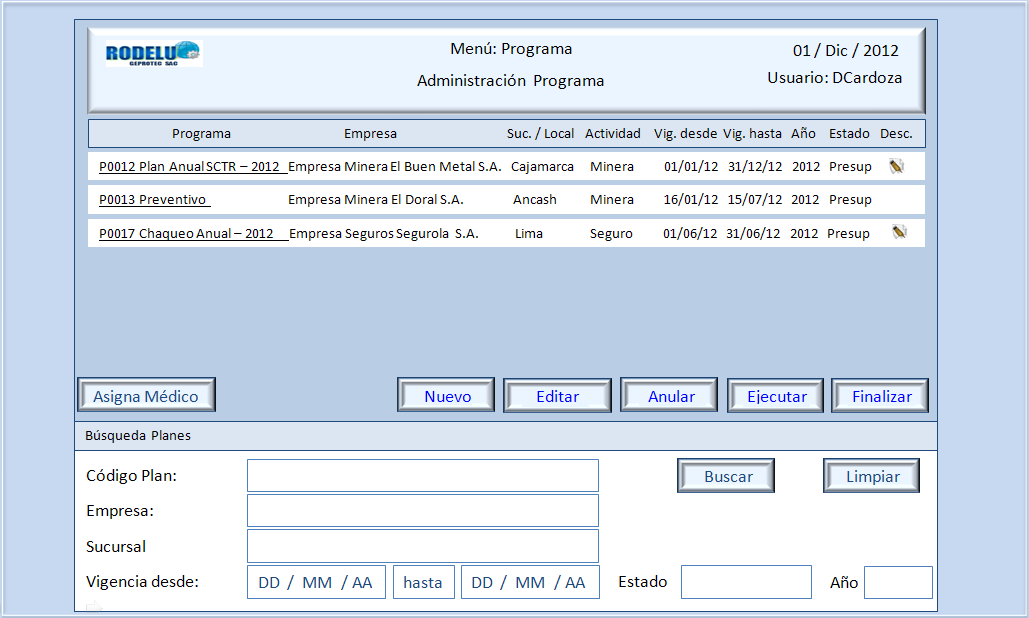The width and height of the screenshot is (1029, 618).
Task: Click the Empresa column header
Action: tap(370, 134)
